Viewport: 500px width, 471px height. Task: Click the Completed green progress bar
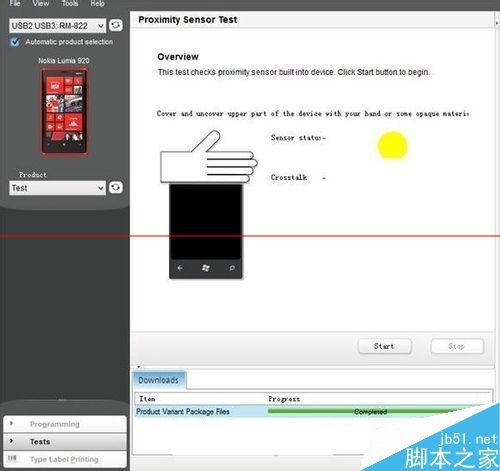pyautogui.click(x=370, y=412)
